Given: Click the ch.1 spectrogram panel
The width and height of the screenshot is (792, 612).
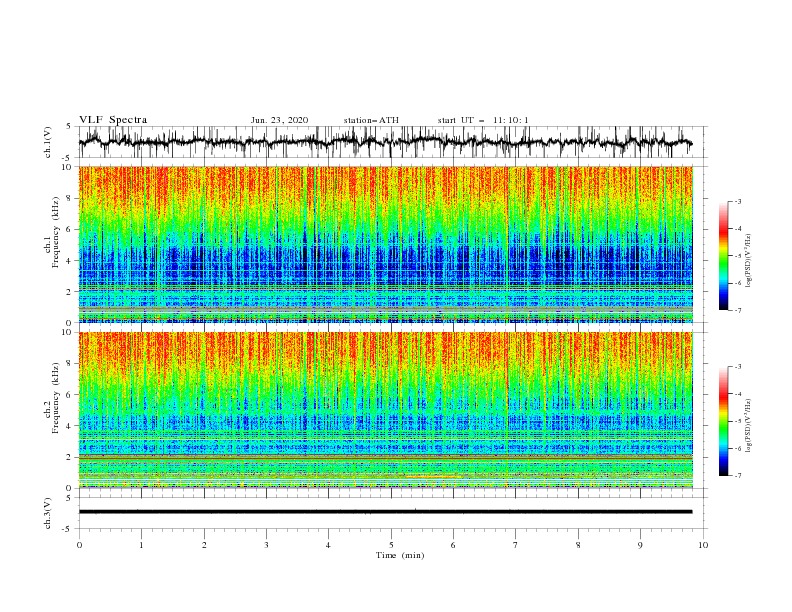Looking at the screenshot, I should point(386,244).
